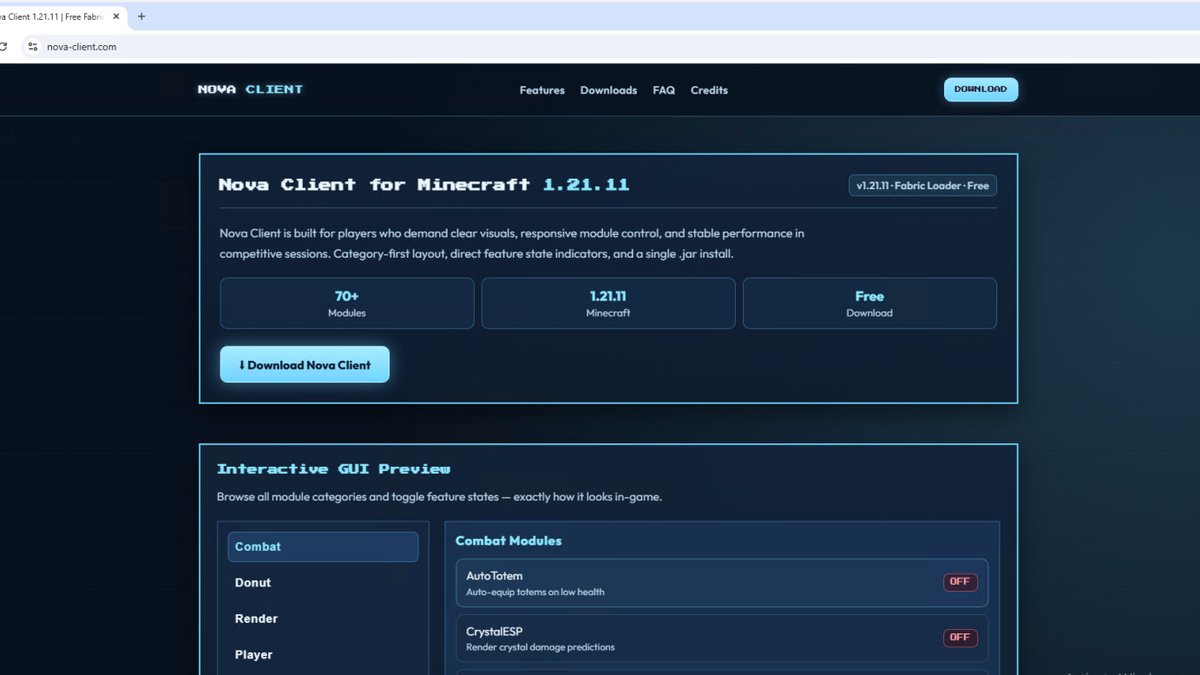Close the Nova Client browser tab
Image resolution: width=1200 pixels, height=675 pixels.
(116, 16)
